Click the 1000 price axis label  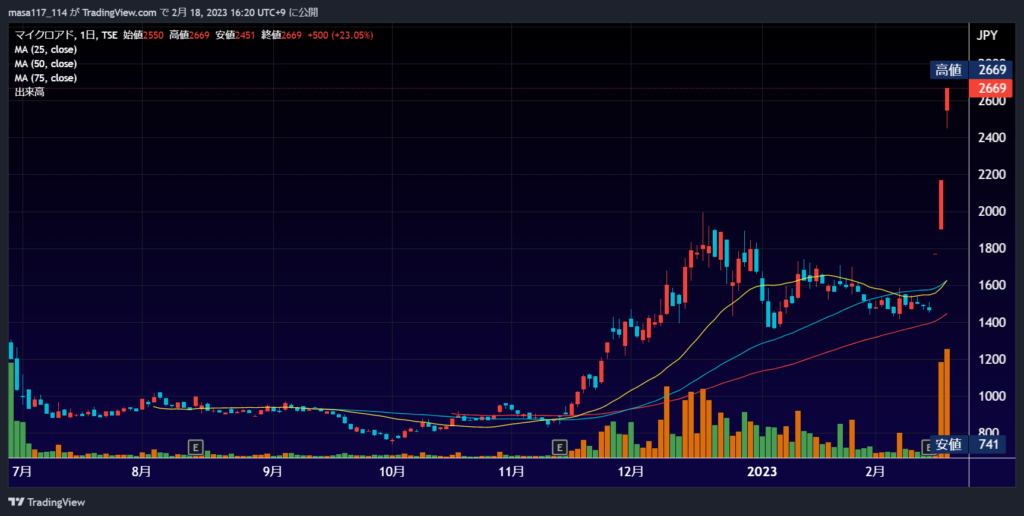(991, 396)
